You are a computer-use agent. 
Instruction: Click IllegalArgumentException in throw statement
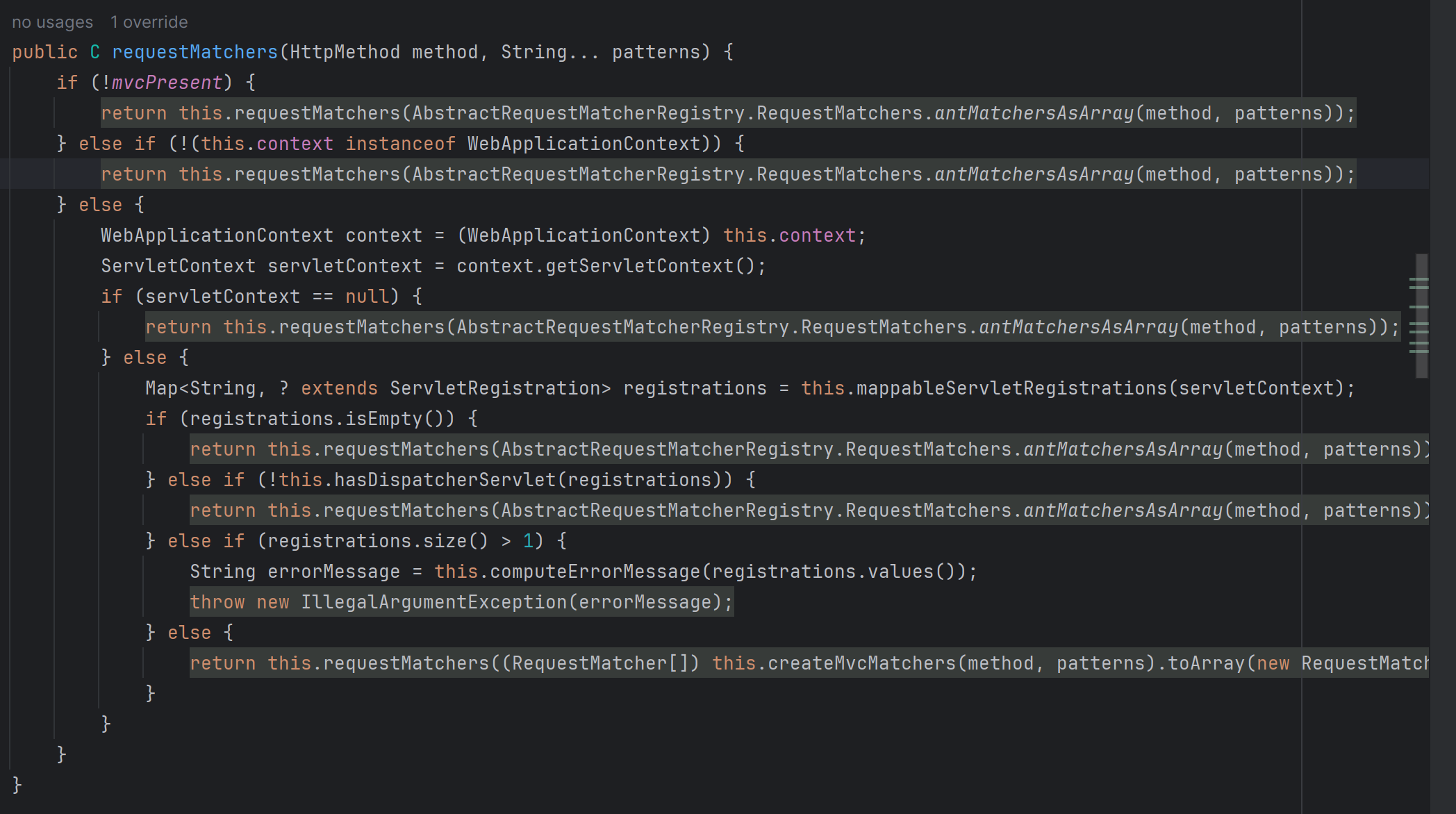[x=433, y=602]
